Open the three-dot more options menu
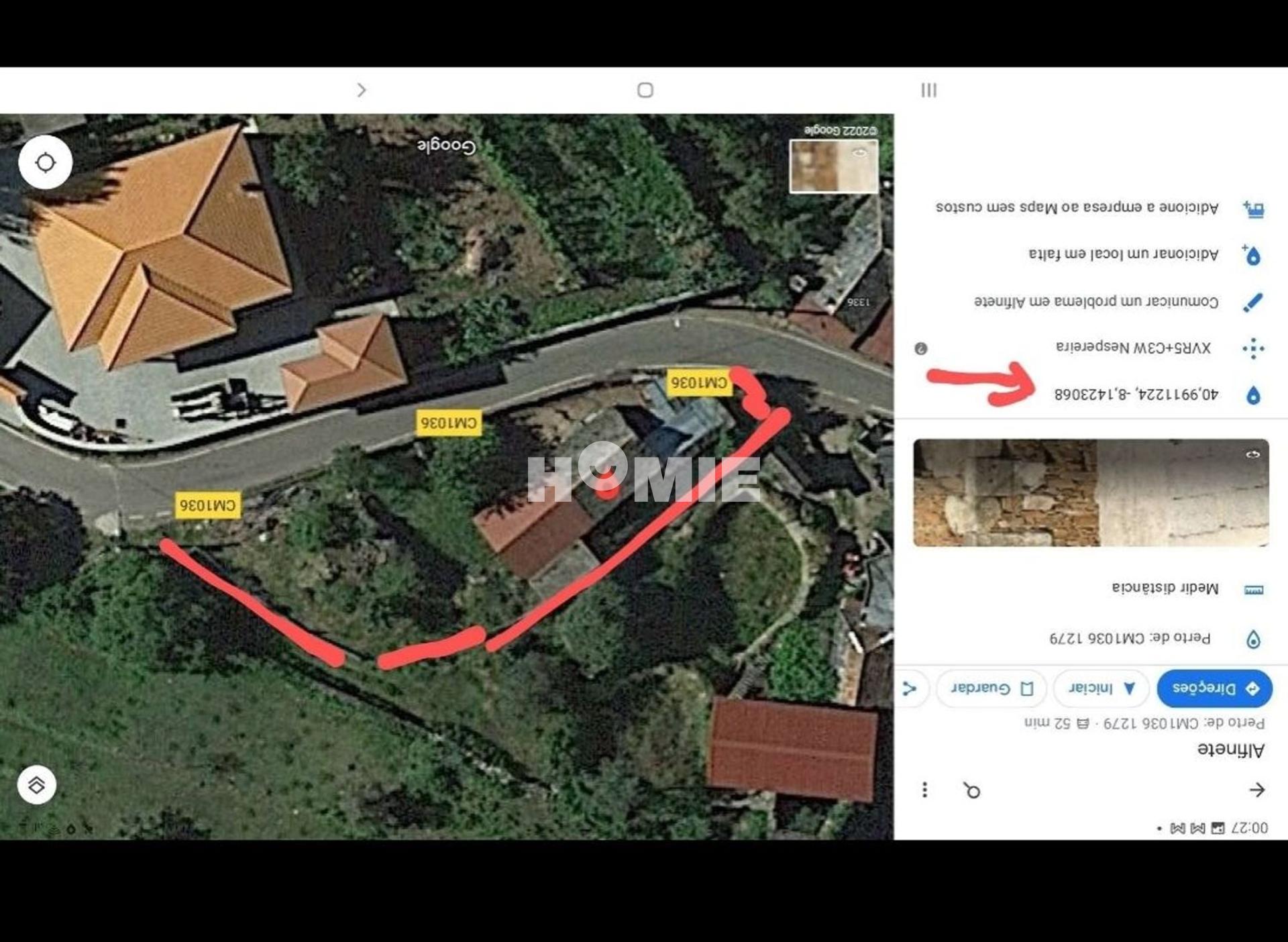This screenshot has height=942, width=1288. pyautogui.click(x=924, y=790)
